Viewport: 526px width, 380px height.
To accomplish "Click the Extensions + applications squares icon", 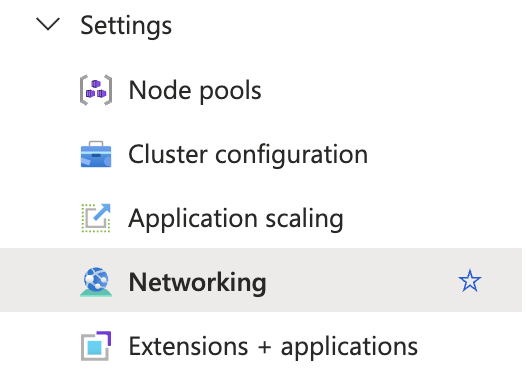I will pos(96,346).
